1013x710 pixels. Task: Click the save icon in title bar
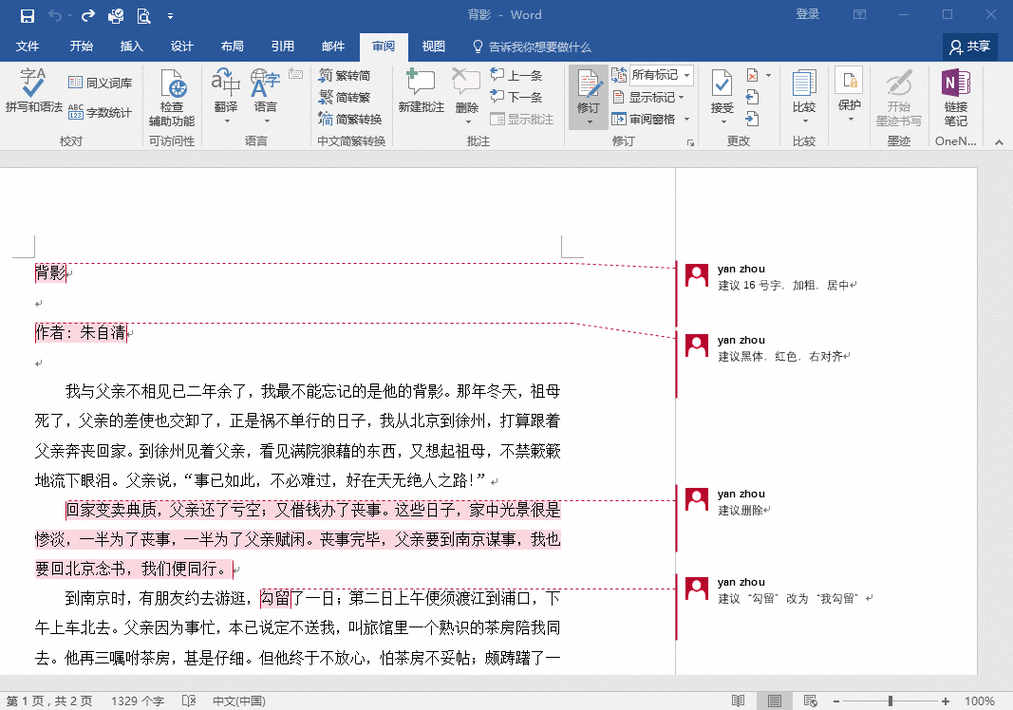[x=27, y=15]
